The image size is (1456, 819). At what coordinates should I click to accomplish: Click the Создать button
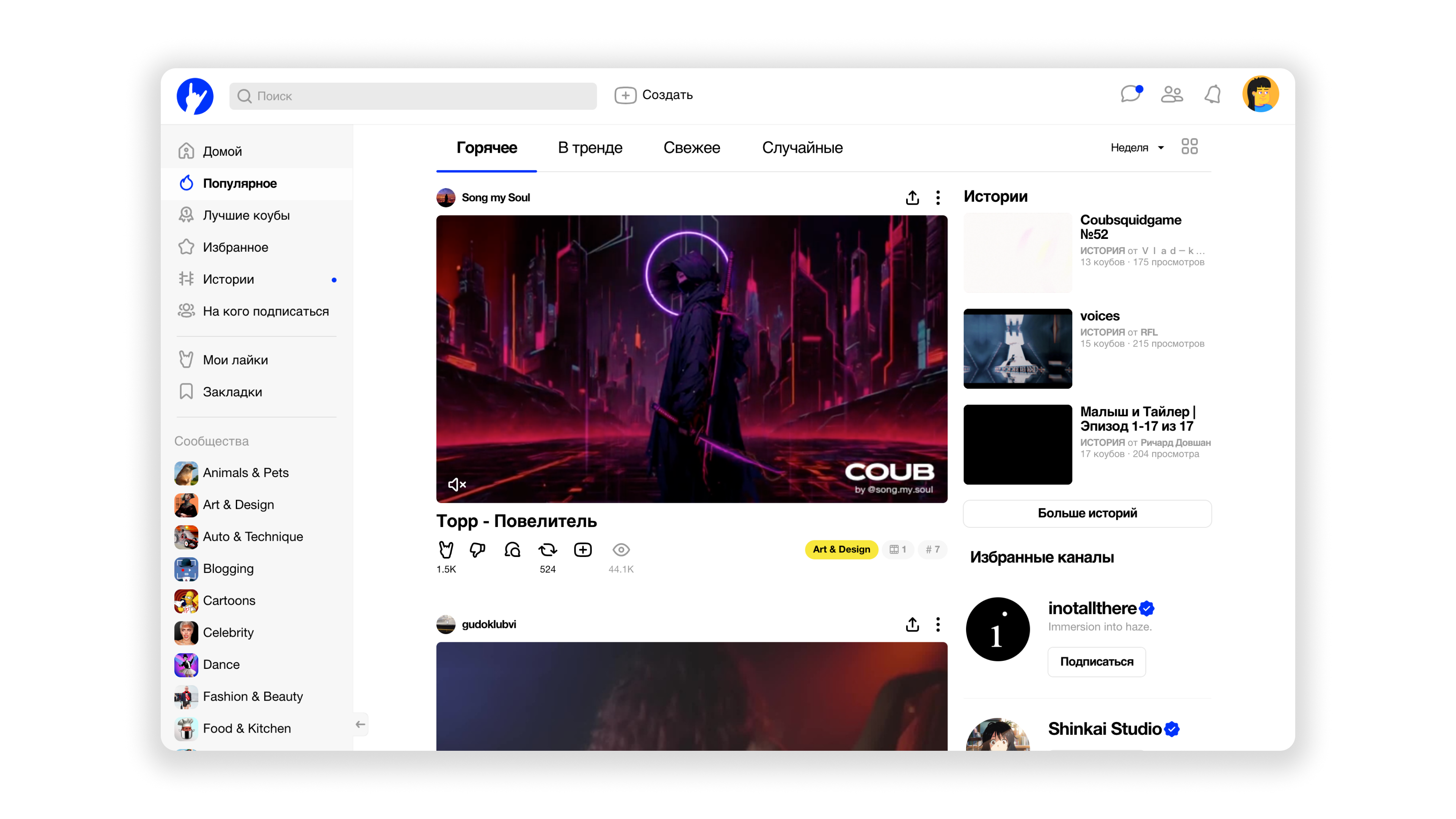point(653,95)
